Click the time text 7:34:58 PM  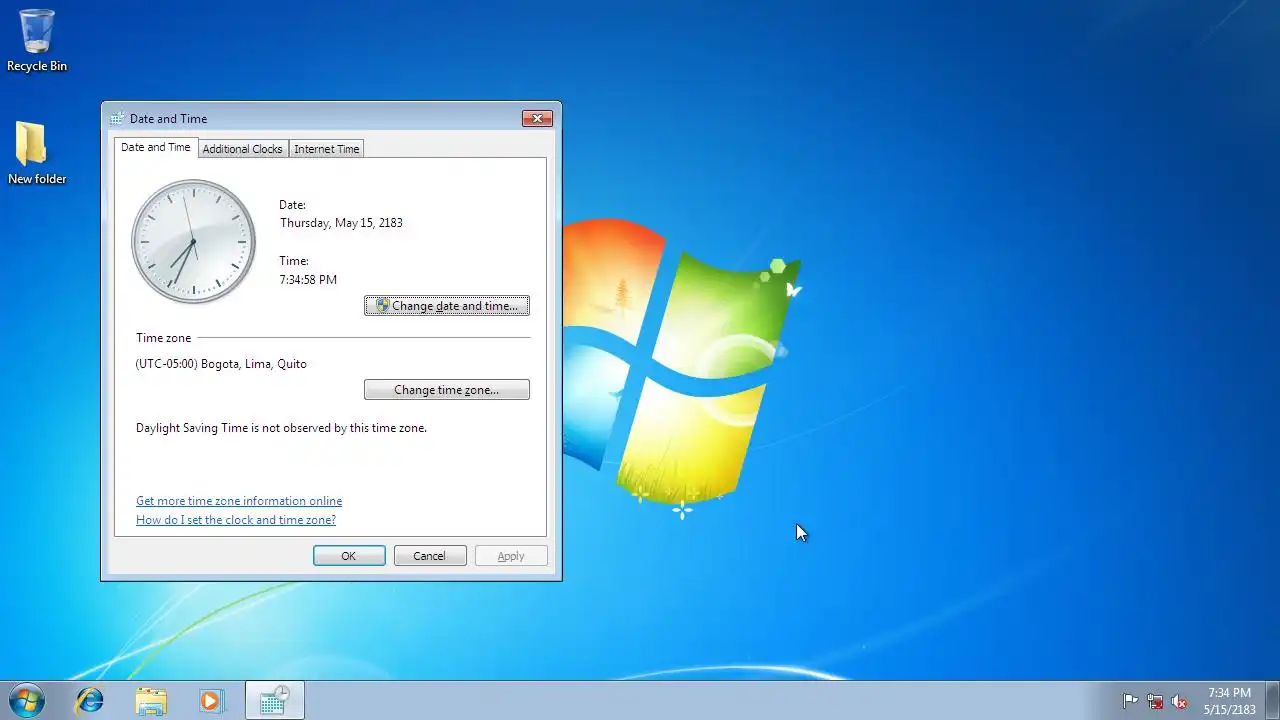[308, 280]
